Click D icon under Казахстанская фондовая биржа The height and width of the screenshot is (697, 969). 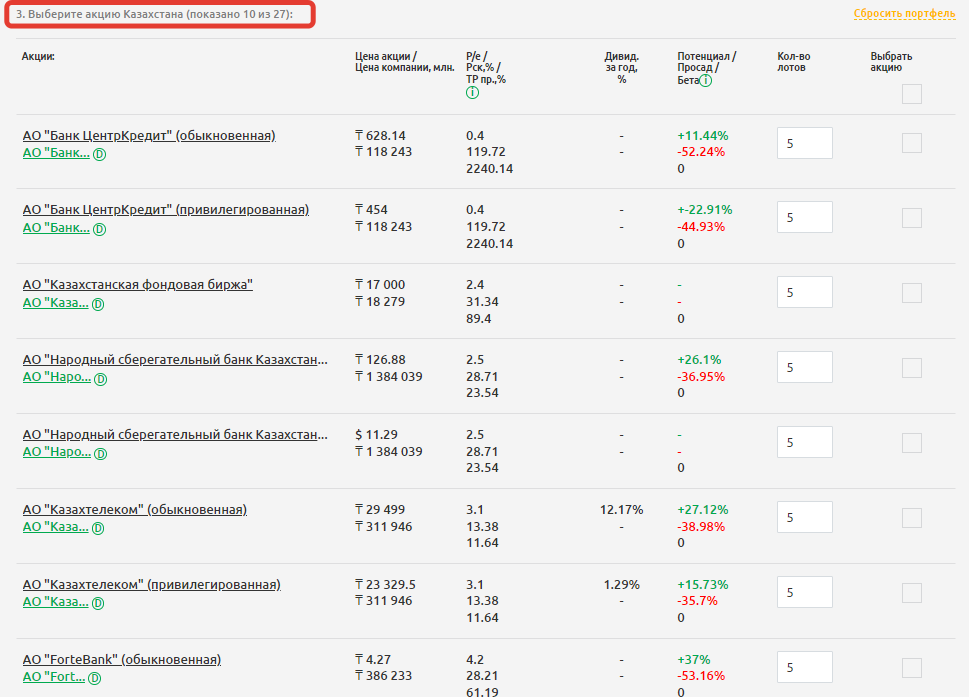tap(98, 304)
